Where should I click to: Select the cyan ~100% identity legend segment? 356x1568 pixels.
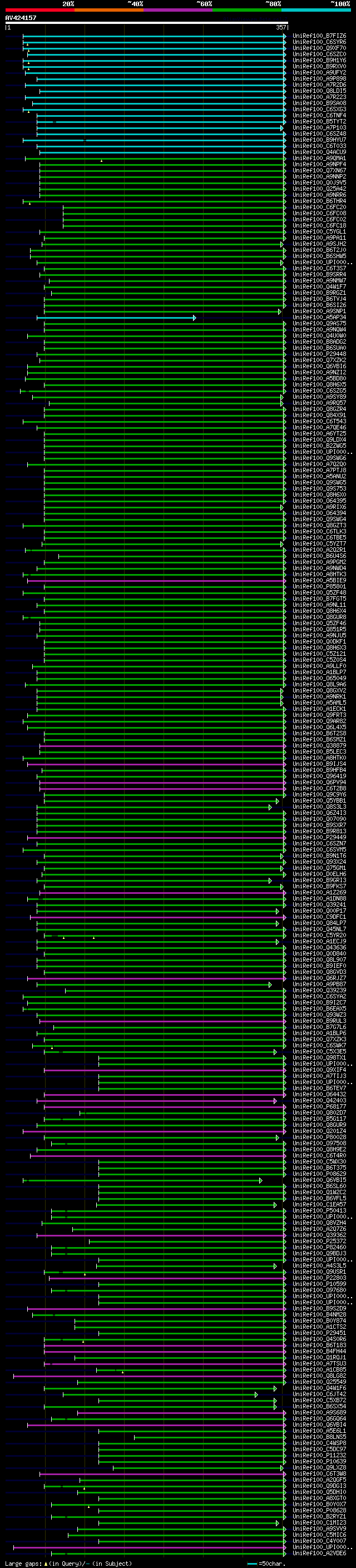coord(317,10)
